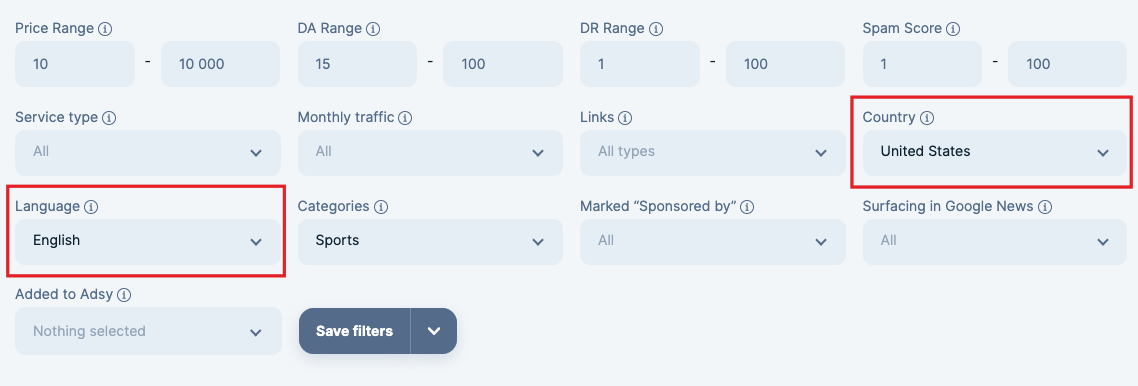This screenshot has height=386, width=1138.
Task: Click the info icon next to DA Range
Action: 373,29
